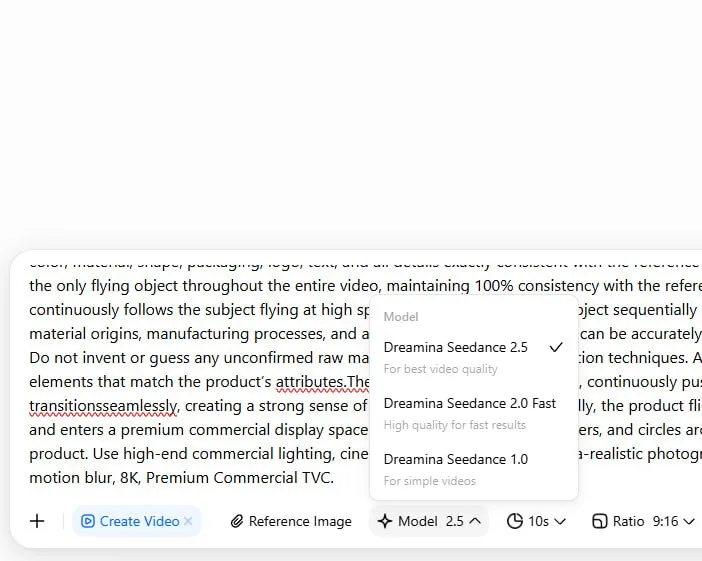
Task: Attach a Reference Image
Action: click(291, 521)
